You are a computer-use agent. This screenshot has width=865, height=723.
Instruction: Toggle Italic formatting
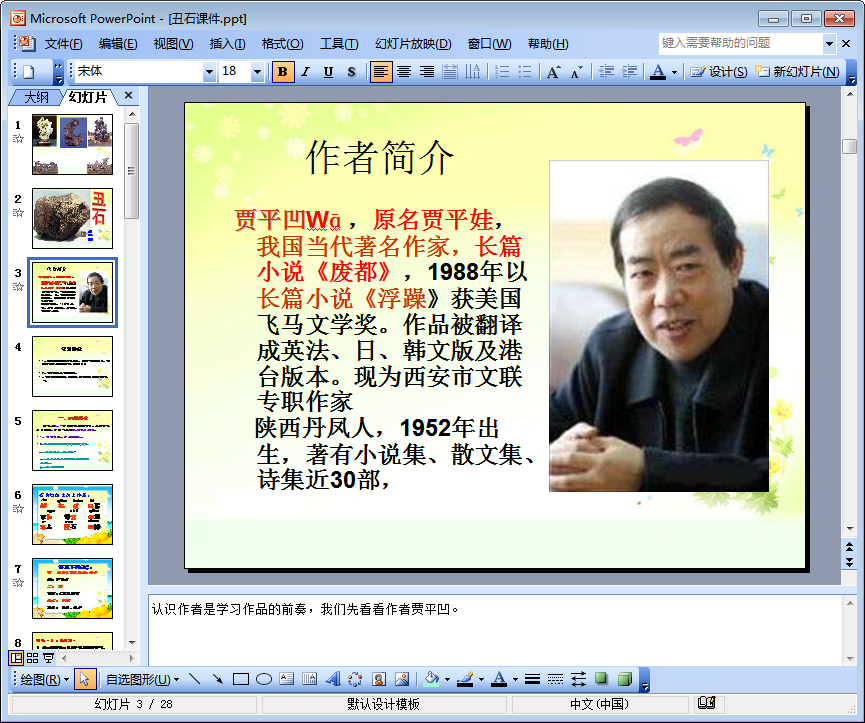305,72
